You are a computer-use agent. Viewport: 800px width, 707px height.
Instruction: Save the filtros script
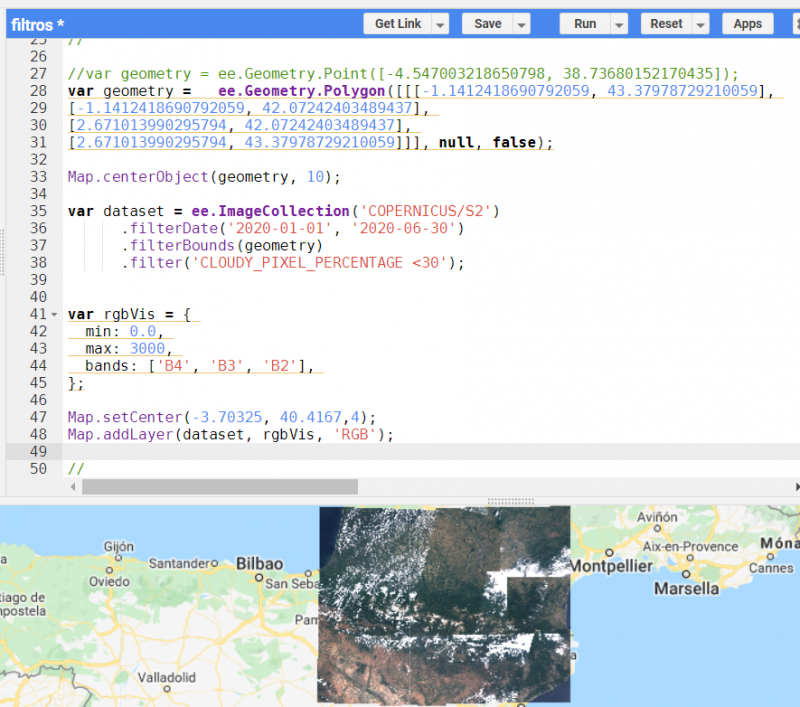click(489, 23)
